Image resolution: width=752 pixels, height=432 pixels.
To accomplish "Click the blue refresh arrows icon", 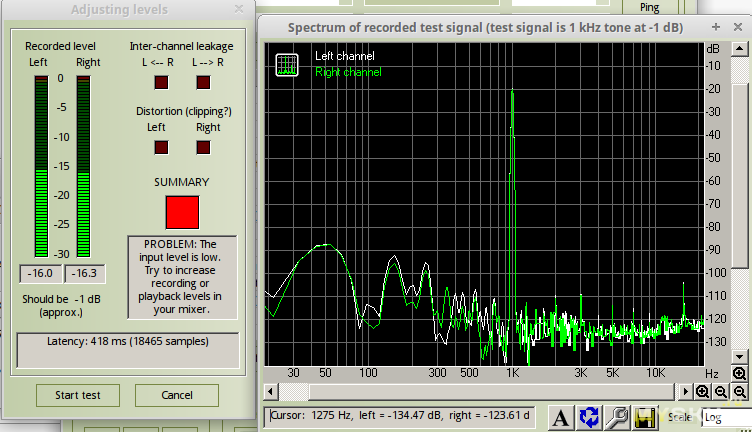I will (x=590, y=417).
